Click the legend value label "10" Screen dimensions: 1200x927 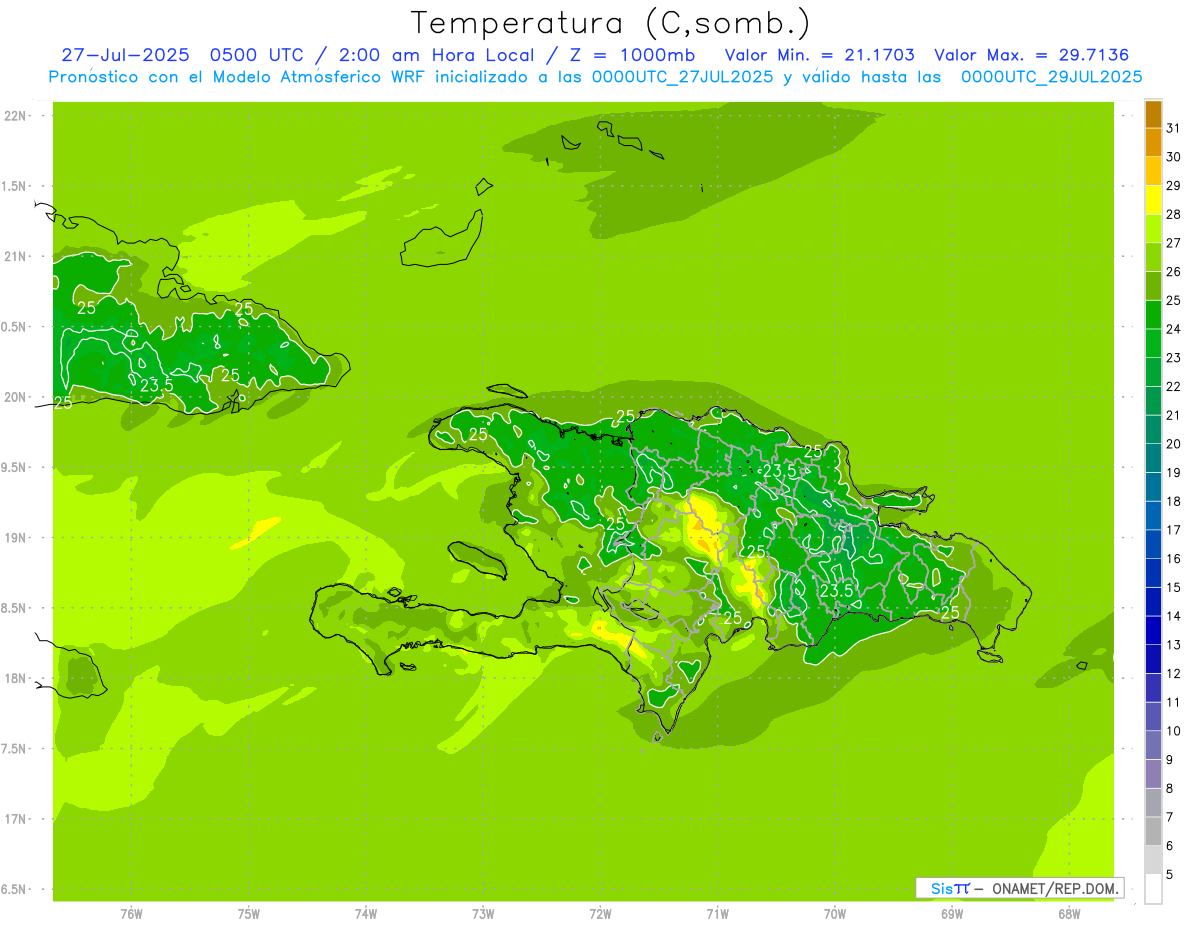point(1173,731)
